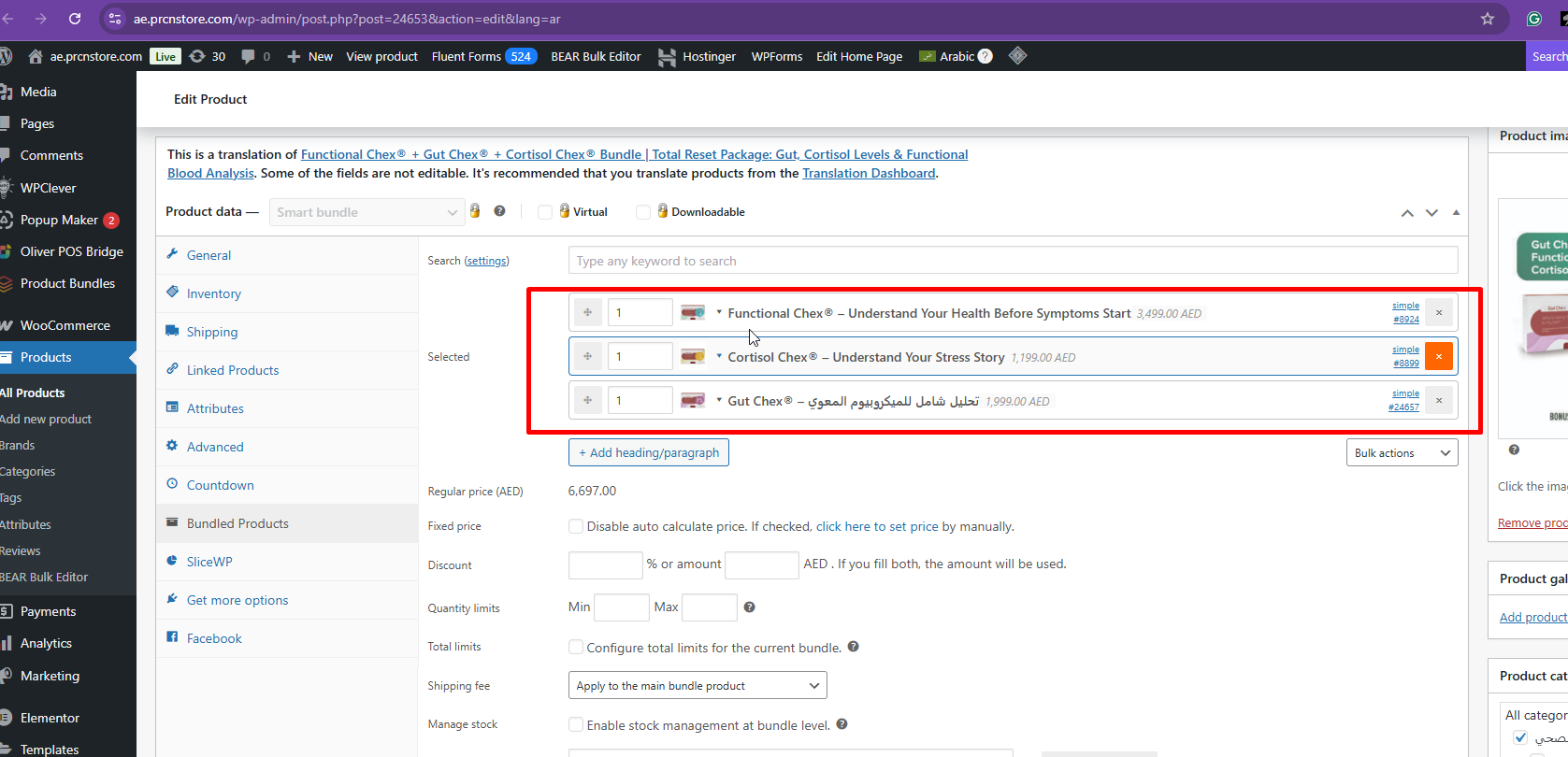Screen dimensions: 1568x757
Task: Open the Bulk actions dropdown
Action: pos(1402,453)
